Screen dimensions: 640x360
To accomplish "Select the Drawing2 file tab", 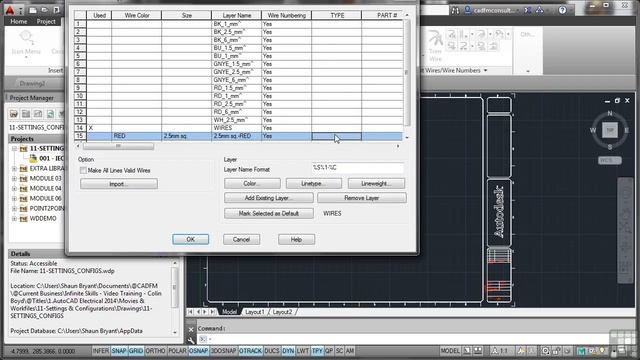I will 32,84.
